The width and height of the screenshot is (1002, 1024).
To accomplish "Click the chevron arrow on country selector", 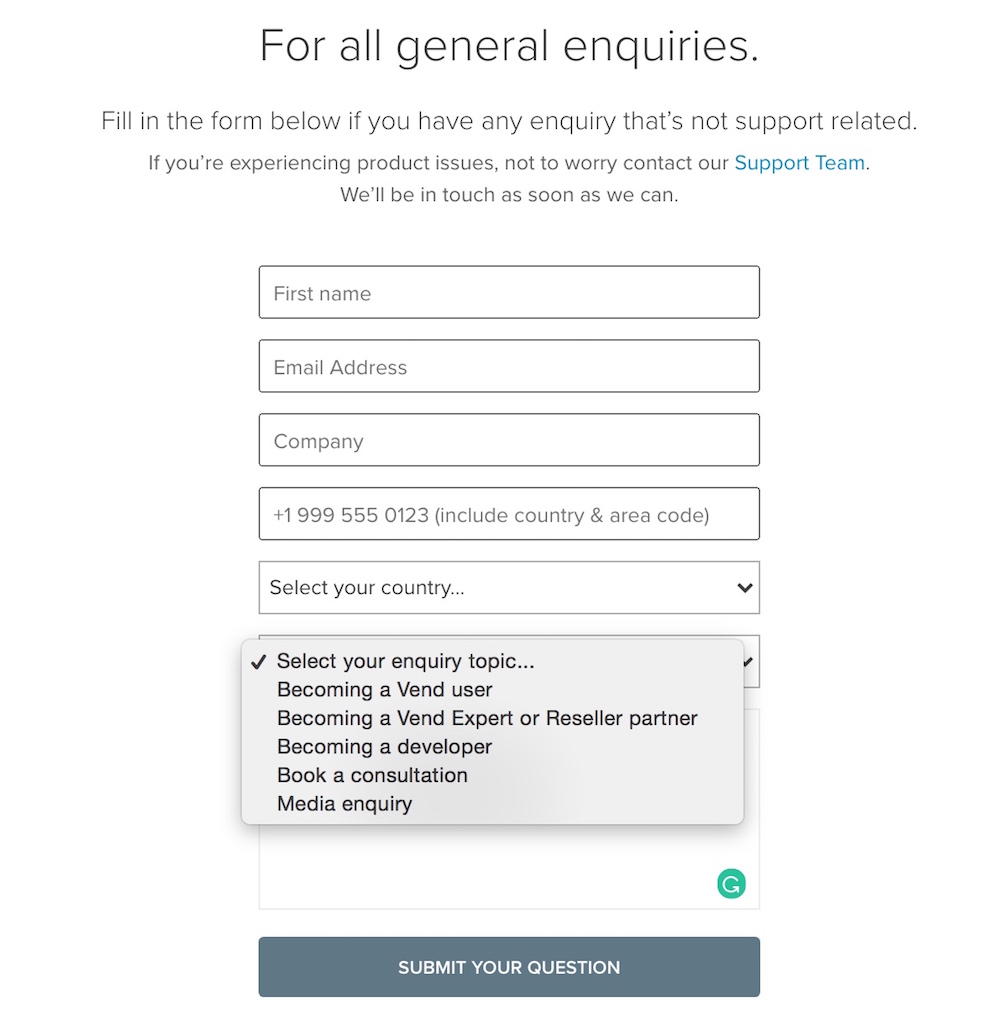I will pyautogui.click(x=745, y=588).
